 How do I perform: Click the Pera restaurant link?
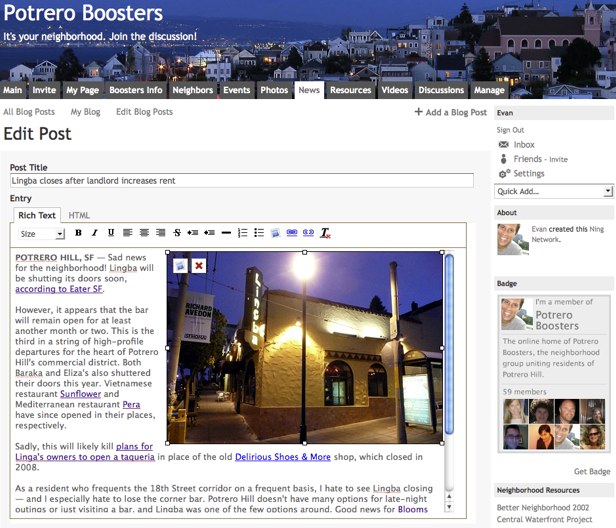[131, 404]
